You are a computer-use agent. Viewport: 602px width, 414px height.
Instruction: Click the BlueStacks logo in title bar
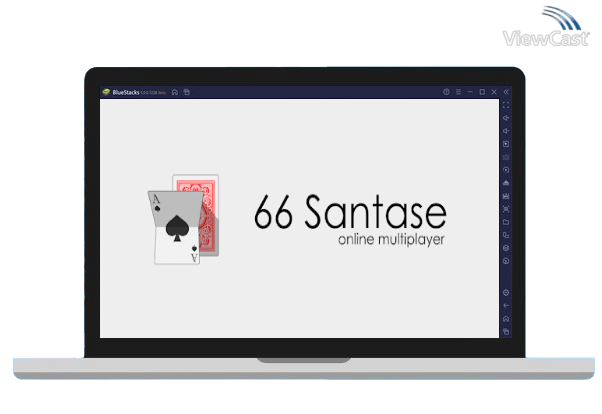(106, 92)
